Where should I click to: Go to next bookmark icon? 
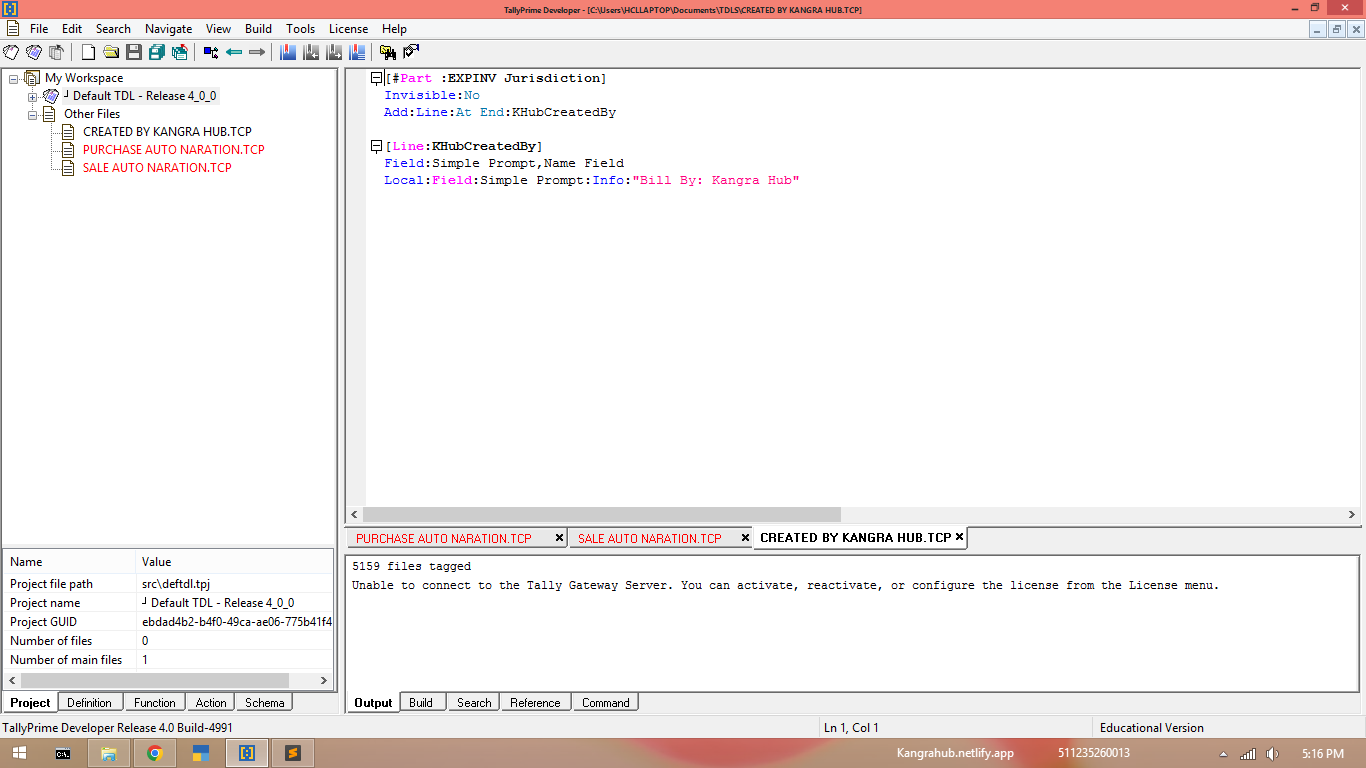click(334, 52)
